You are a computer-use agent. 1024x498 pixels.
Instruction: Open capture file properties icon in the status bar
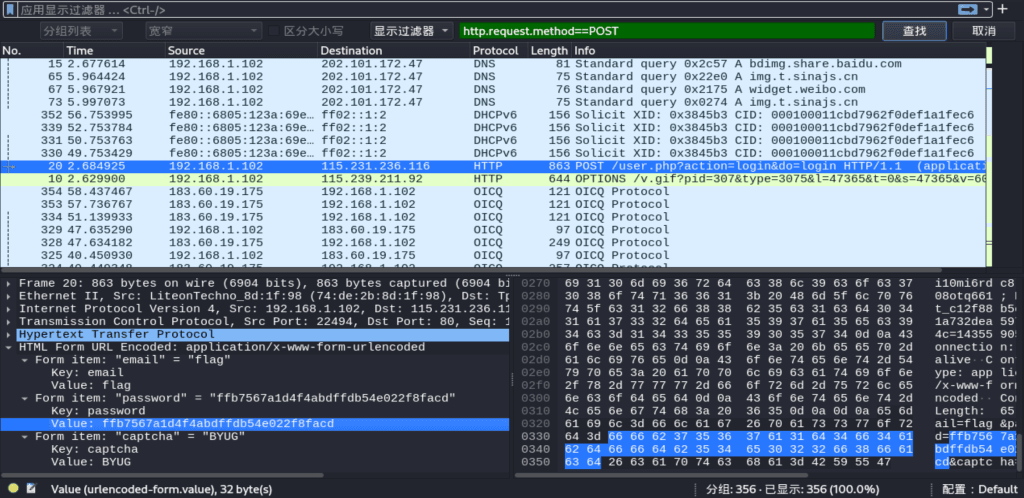33,488
